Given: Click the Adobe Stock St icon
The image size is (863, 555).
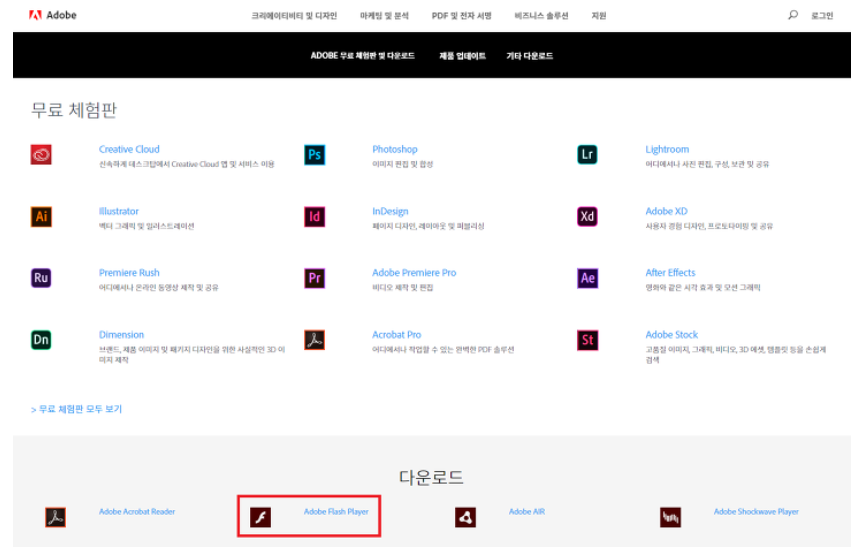Looking at the screenshot, I should coord(587,340).
